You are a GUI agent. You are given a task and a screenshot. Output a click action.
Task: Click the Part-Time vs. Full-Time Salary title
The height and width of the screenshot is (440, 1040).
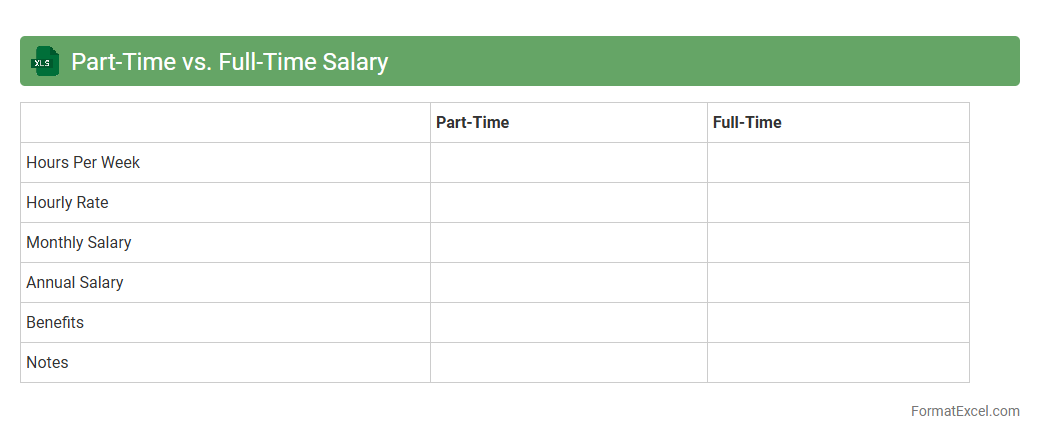[x=229, y=62]
